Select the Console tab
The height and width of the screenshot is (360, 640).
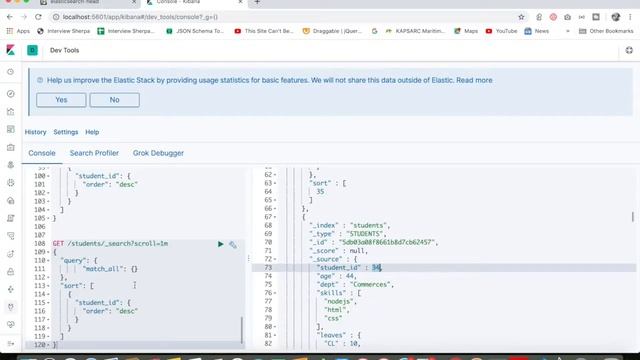[42, 153]
